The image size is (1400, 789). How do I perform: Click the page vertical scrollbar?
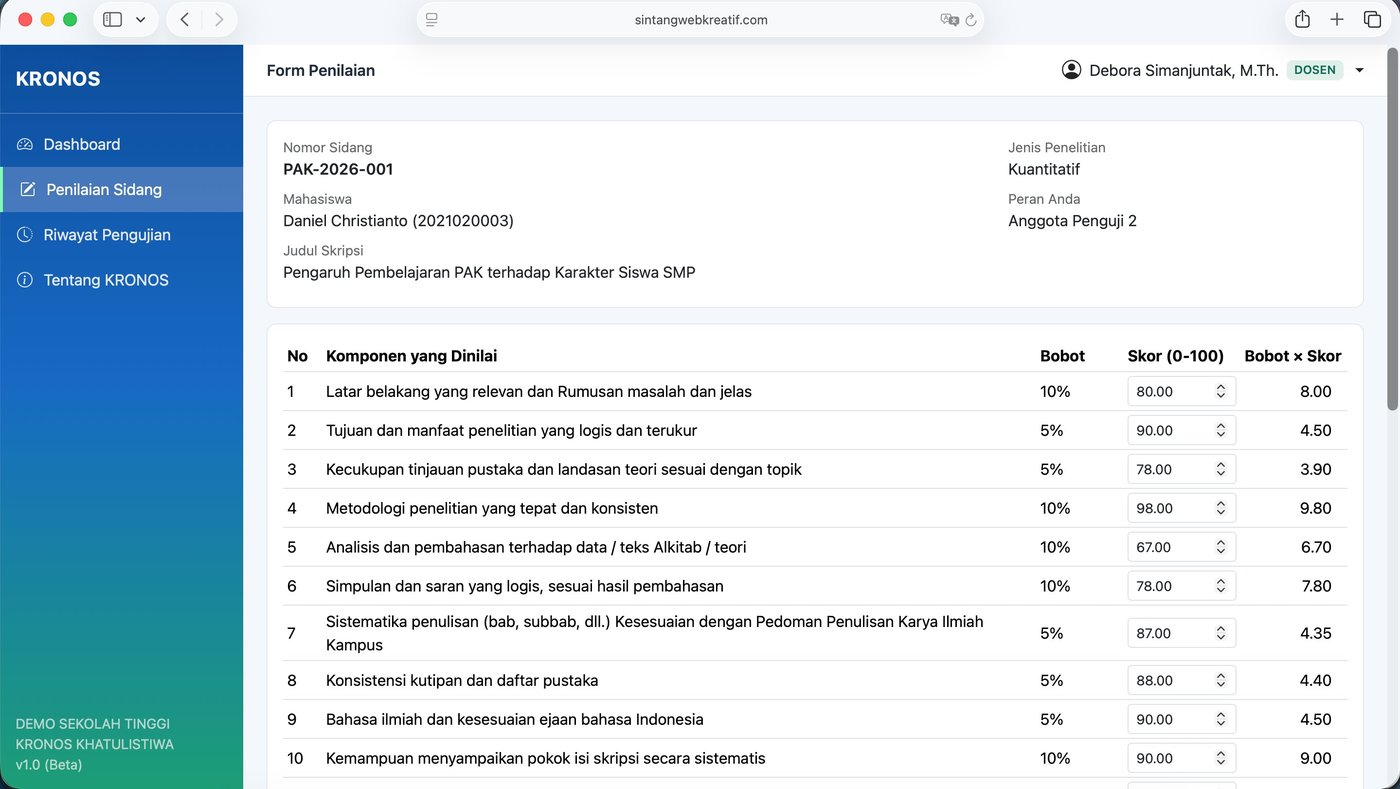(1392, 230)
